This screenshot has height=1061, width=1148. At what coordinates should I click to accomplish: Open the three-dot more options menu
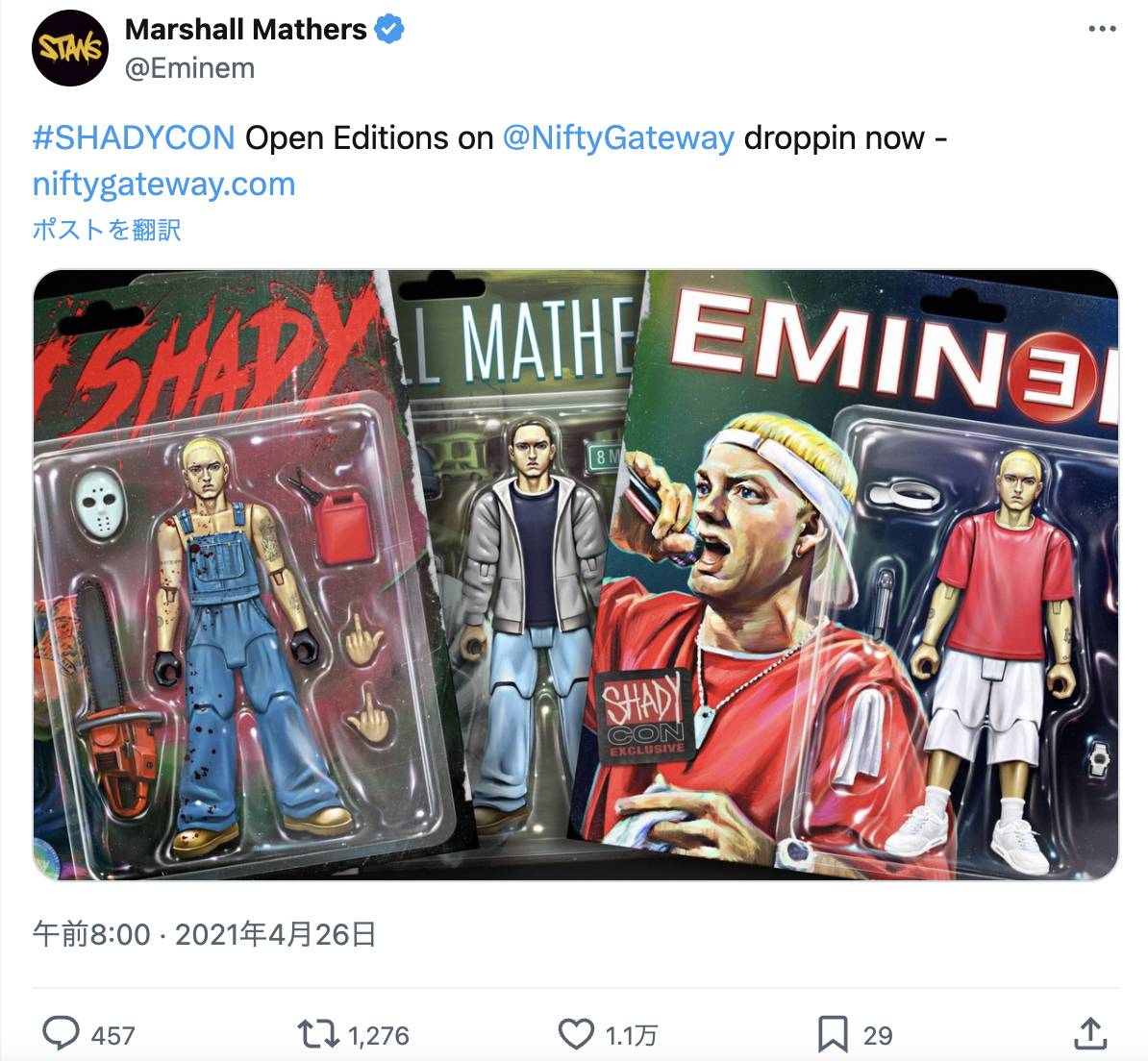coord(1102,29)
